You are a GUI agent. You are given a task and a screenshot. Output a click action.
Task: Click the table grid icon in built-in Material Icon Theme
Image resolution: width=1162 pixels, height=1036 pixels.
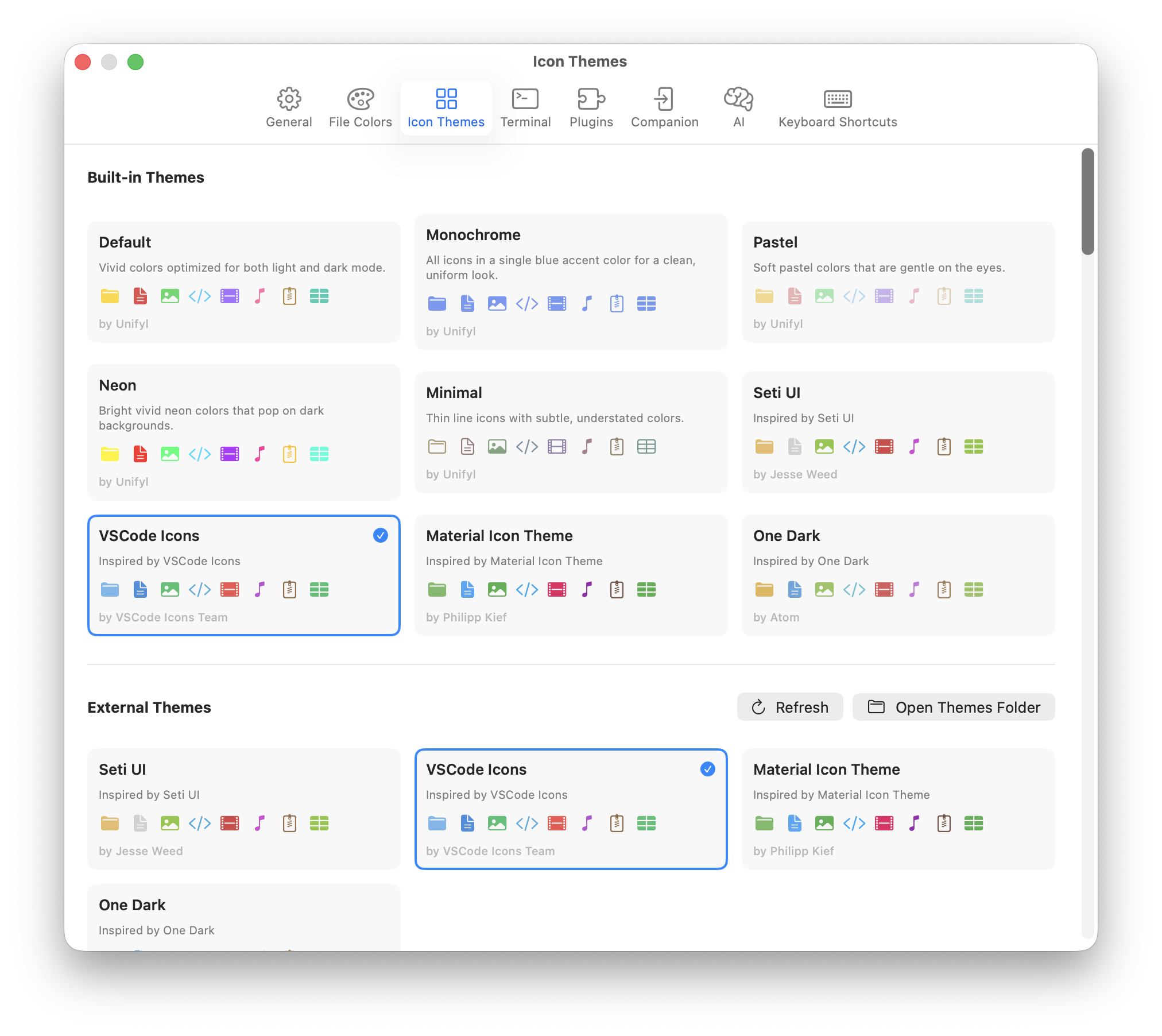click(646, 590)
